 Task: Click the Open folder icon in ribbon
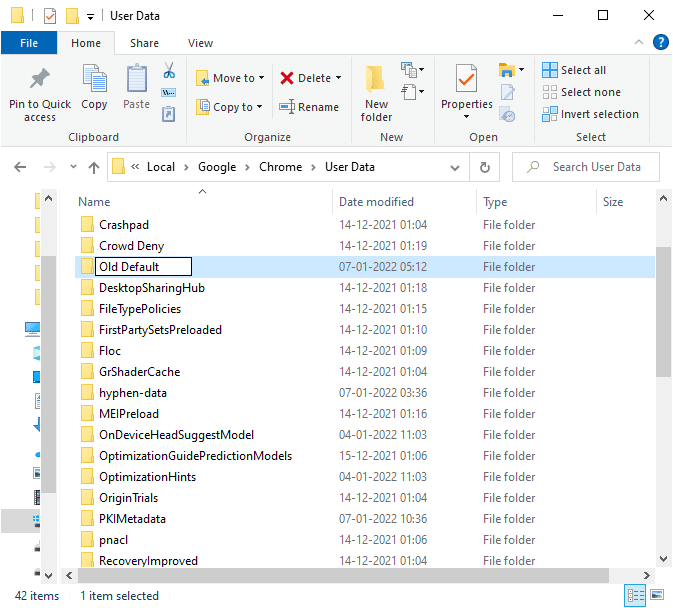(x=507, y=70)
